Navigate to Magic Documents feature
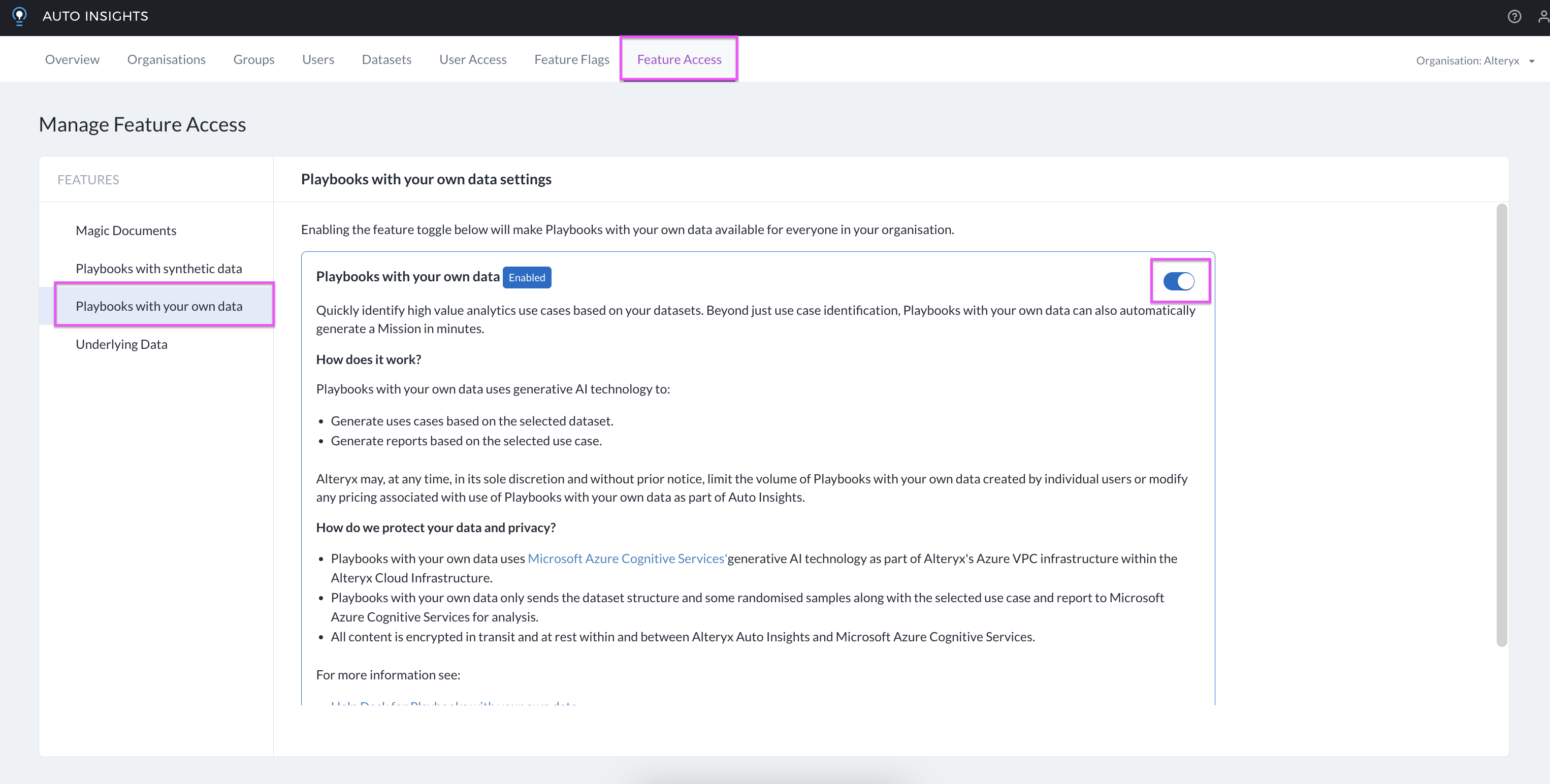 (x=126, y=229)
